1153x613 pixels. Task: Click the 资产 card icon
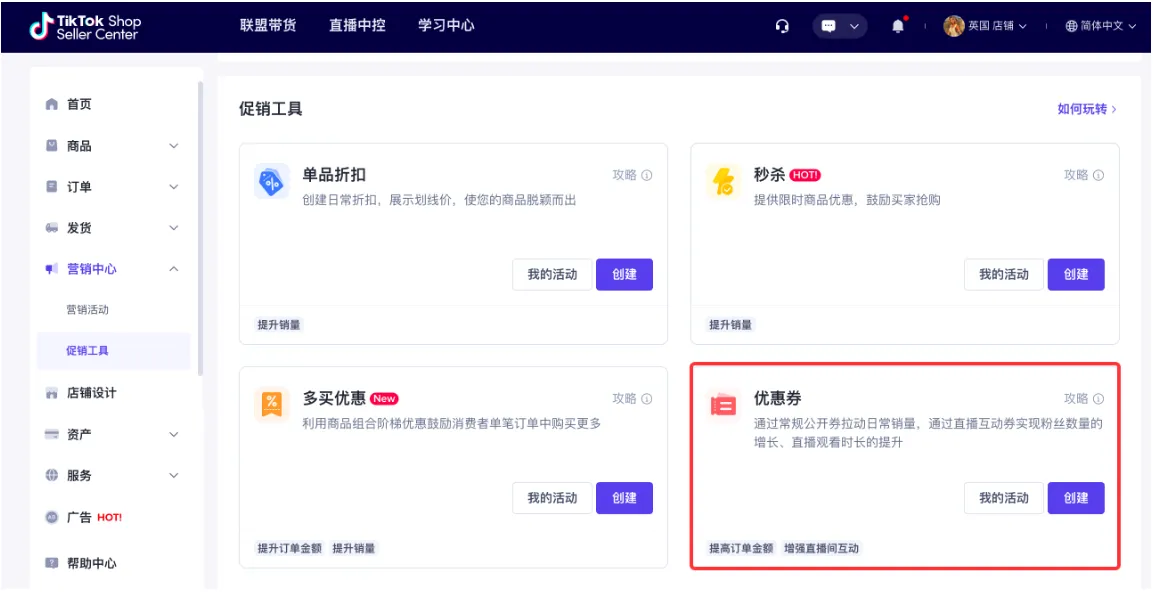point(51,434)
